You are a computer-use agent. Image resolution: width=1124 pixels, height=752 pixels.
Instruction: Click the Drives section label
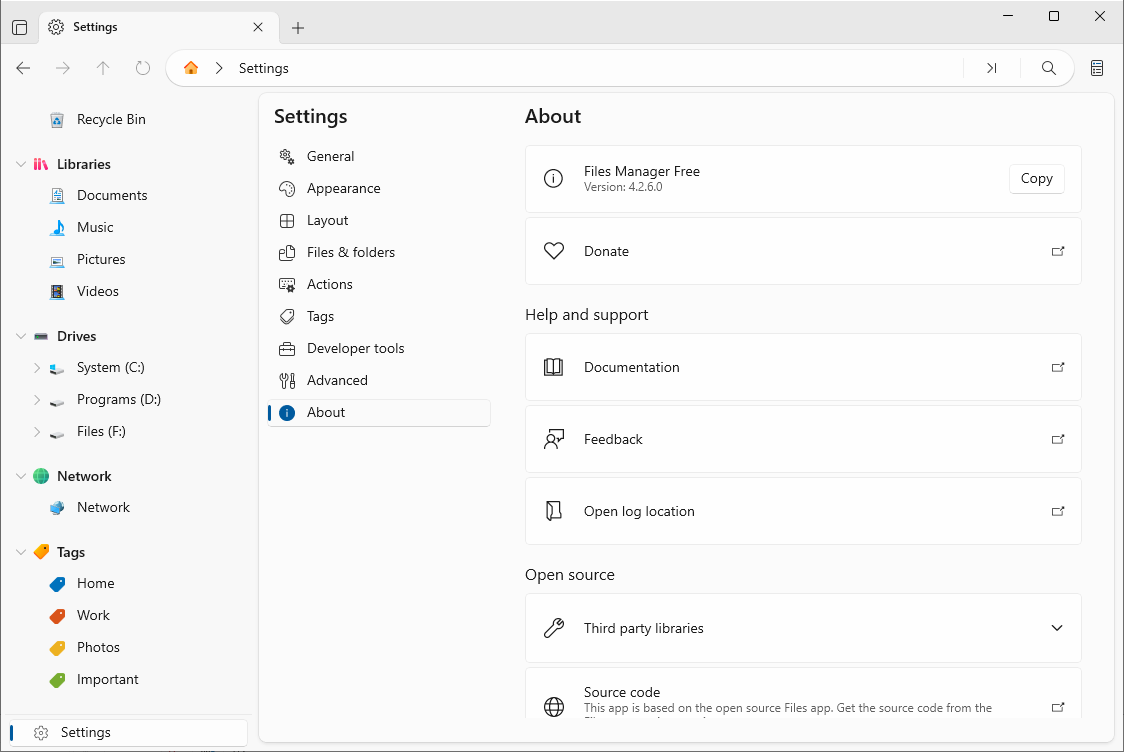point(77,336)
